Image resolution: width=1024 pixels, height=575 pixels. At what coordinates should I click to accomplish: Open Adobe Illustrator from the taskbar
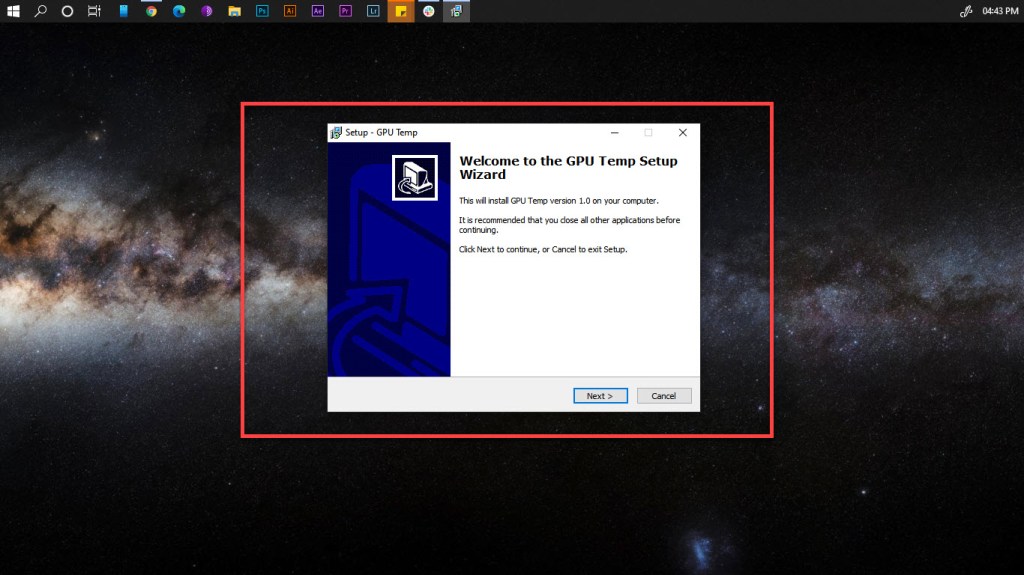290,11
